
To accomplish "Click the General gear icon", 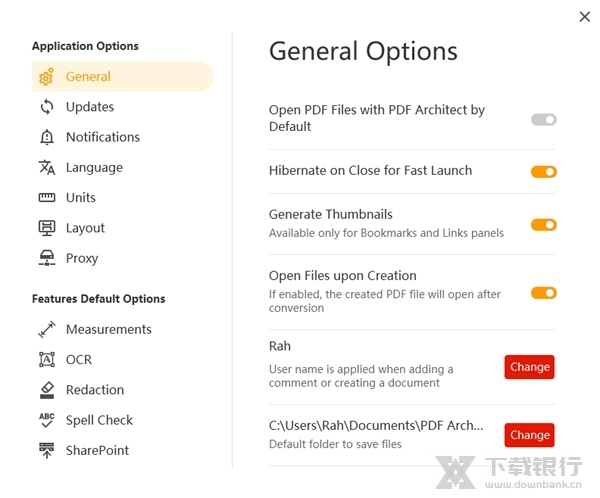I will click(47, 77).
